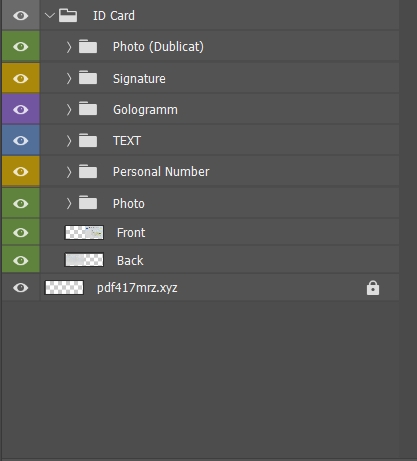Click the folder icon of the Signature group
The width and height of the screenshot is (417, 461).
click(88, 78)
